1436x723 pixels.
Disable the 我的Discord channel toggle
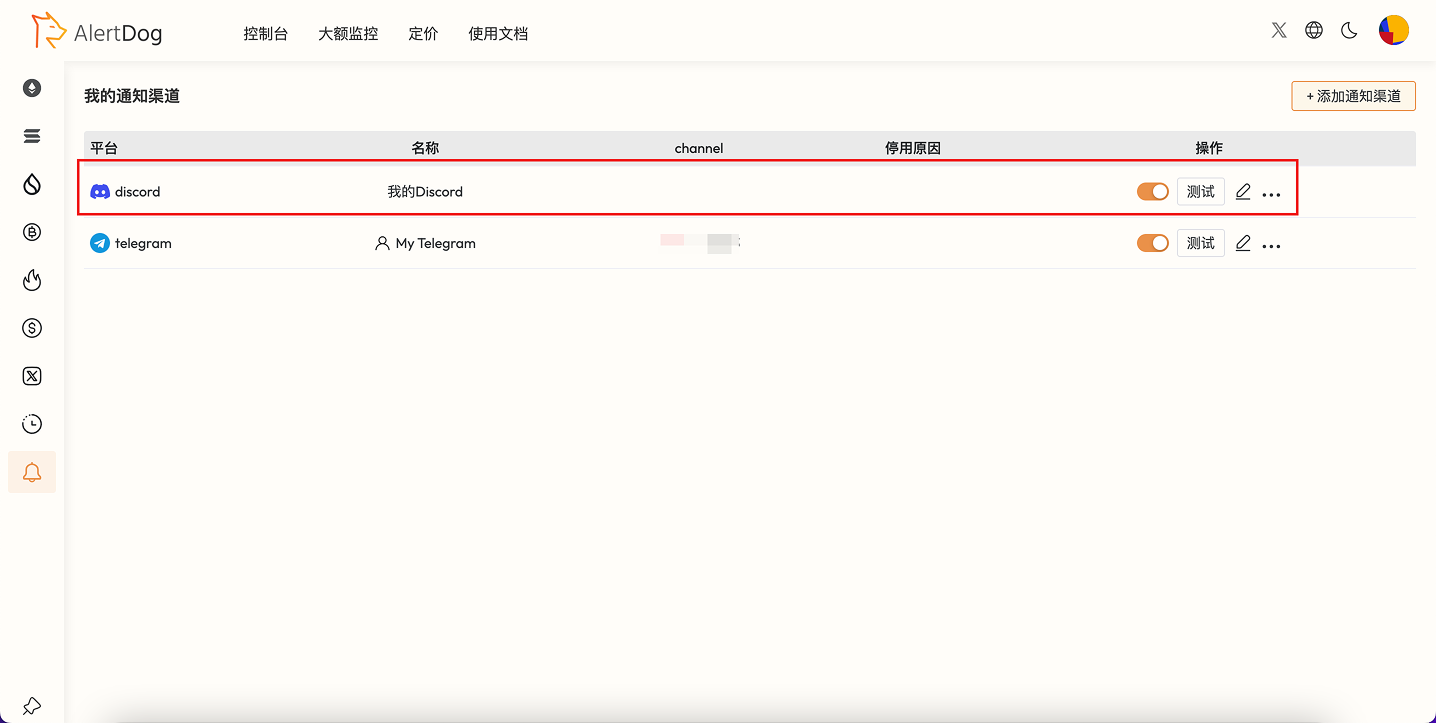pyautogui.click(x=1151, y=191)
